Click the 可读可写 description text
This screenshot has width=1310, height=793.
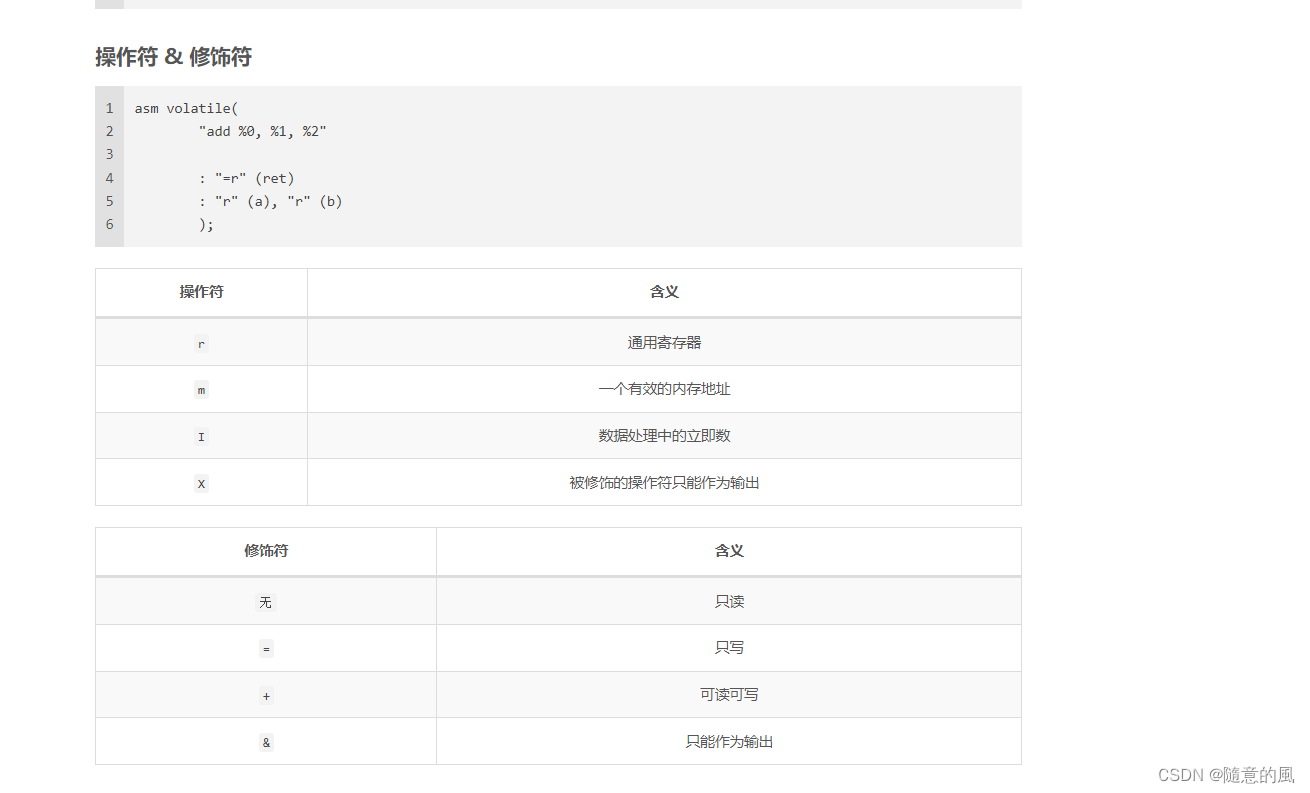pos(728,694)
